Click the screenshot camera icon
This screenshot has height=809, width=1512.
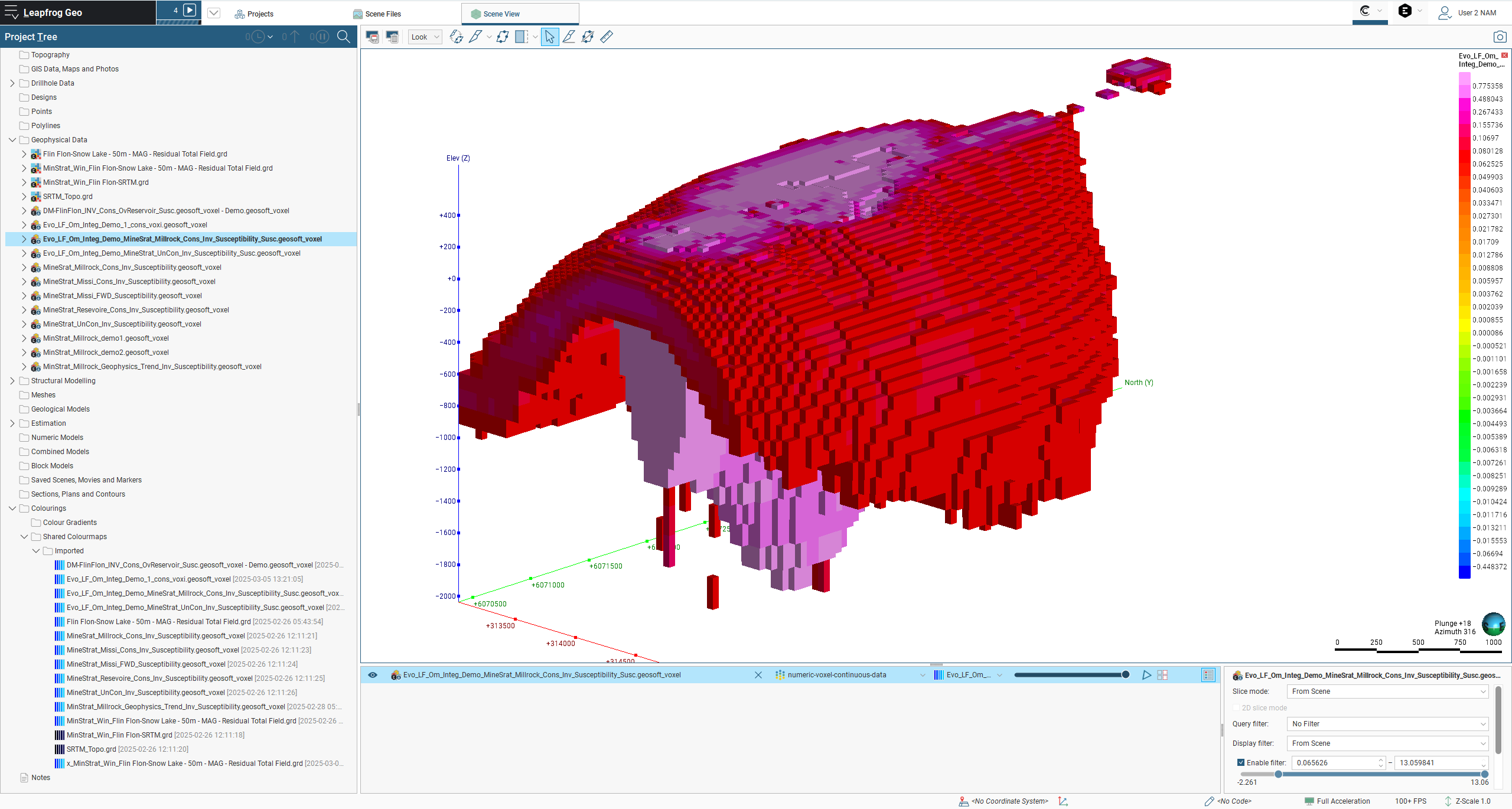(1499, 37)
